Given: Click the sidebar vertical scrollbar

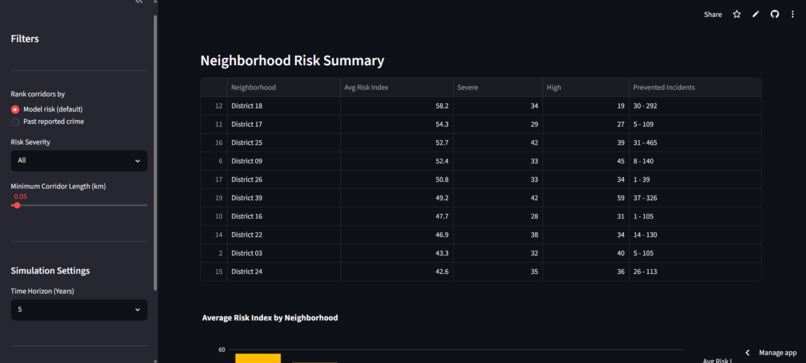Looking at the screenshot, I should tap(155, 153).
